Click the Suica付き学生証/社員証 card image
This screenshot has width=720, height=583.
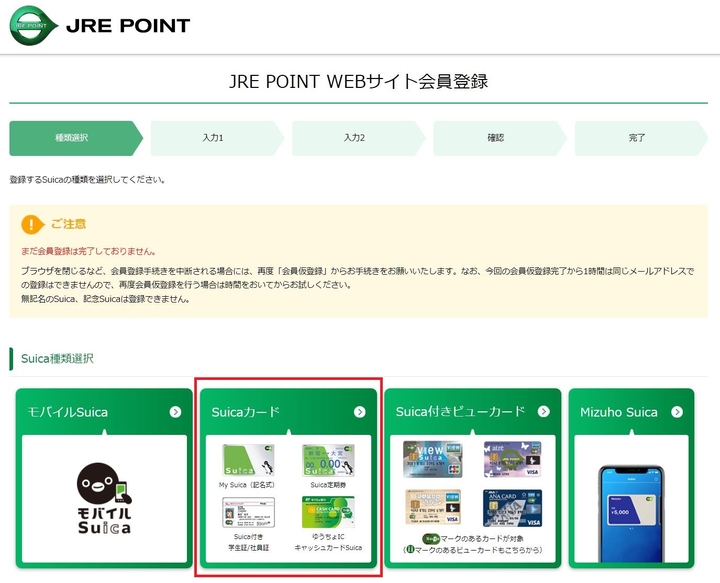tap(248, 512)
